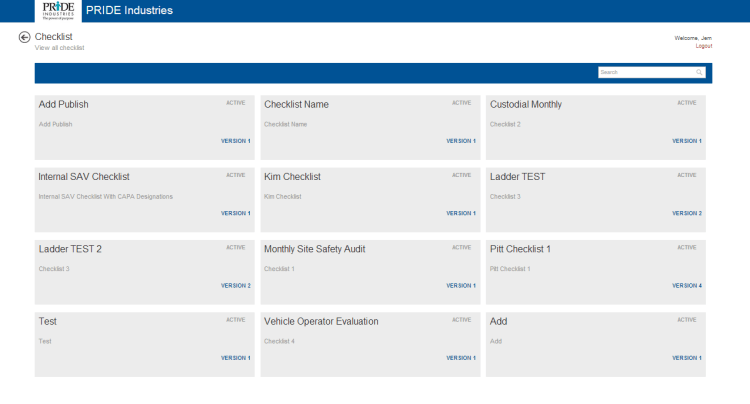The image size is (750, 404).
Task: Click Version 2 on Ladder TEST card
Action: coord(686,213)
